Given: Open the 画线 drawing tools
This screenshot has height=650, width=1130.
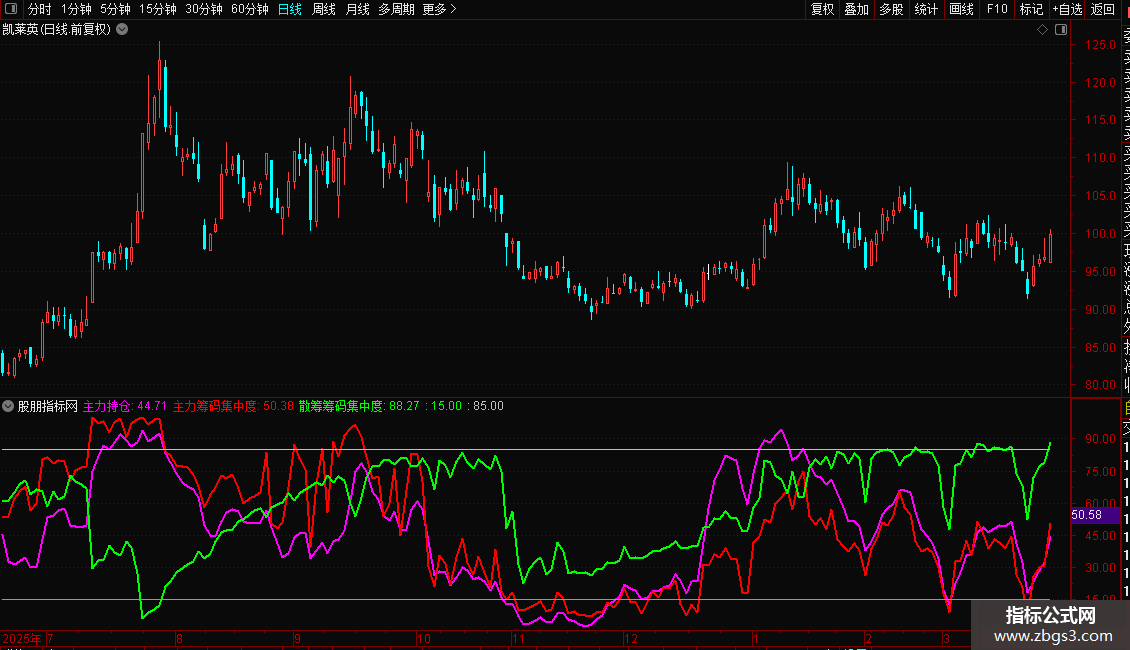Looking at the screenshot, I should [x=961, y=9].
